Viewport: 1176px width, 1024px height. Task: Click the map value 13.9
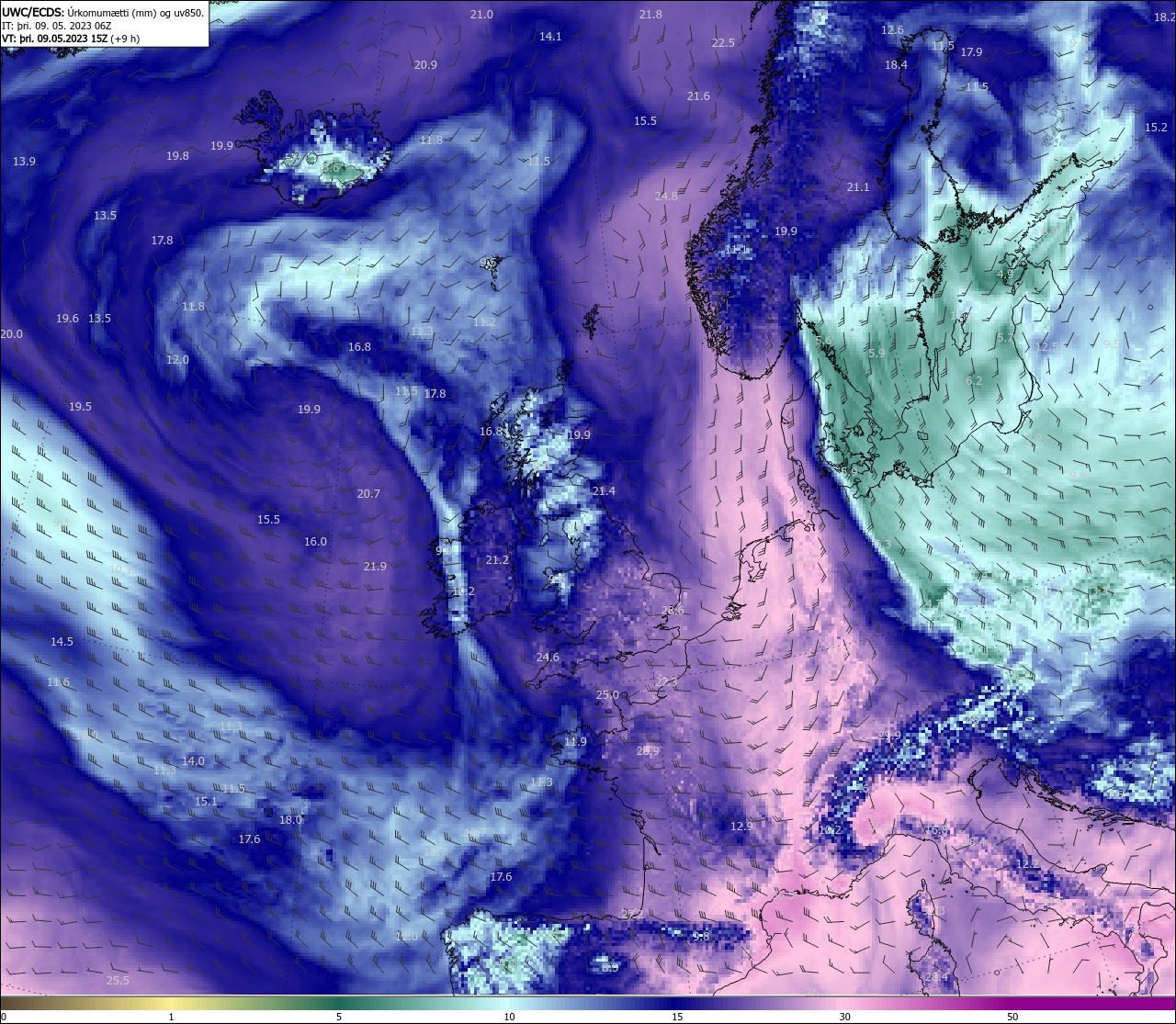[x=24, y=162]
